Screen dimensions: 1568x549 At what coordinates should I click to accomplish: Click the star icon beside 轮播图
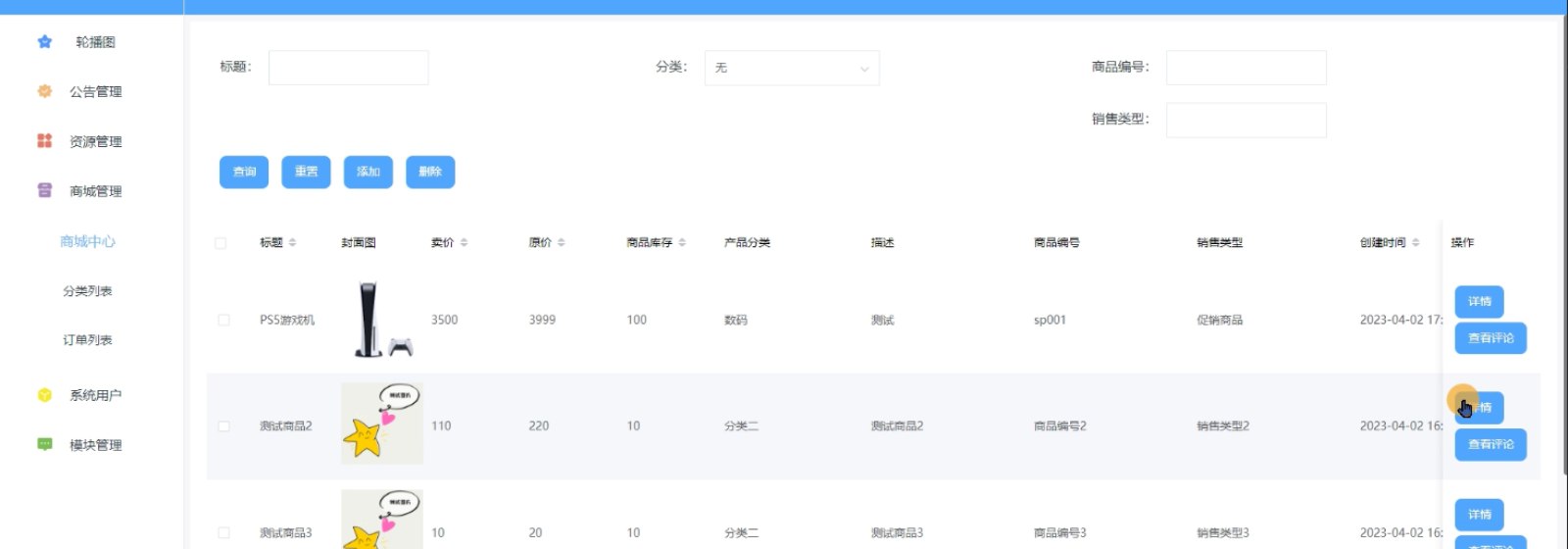[44, 42]
